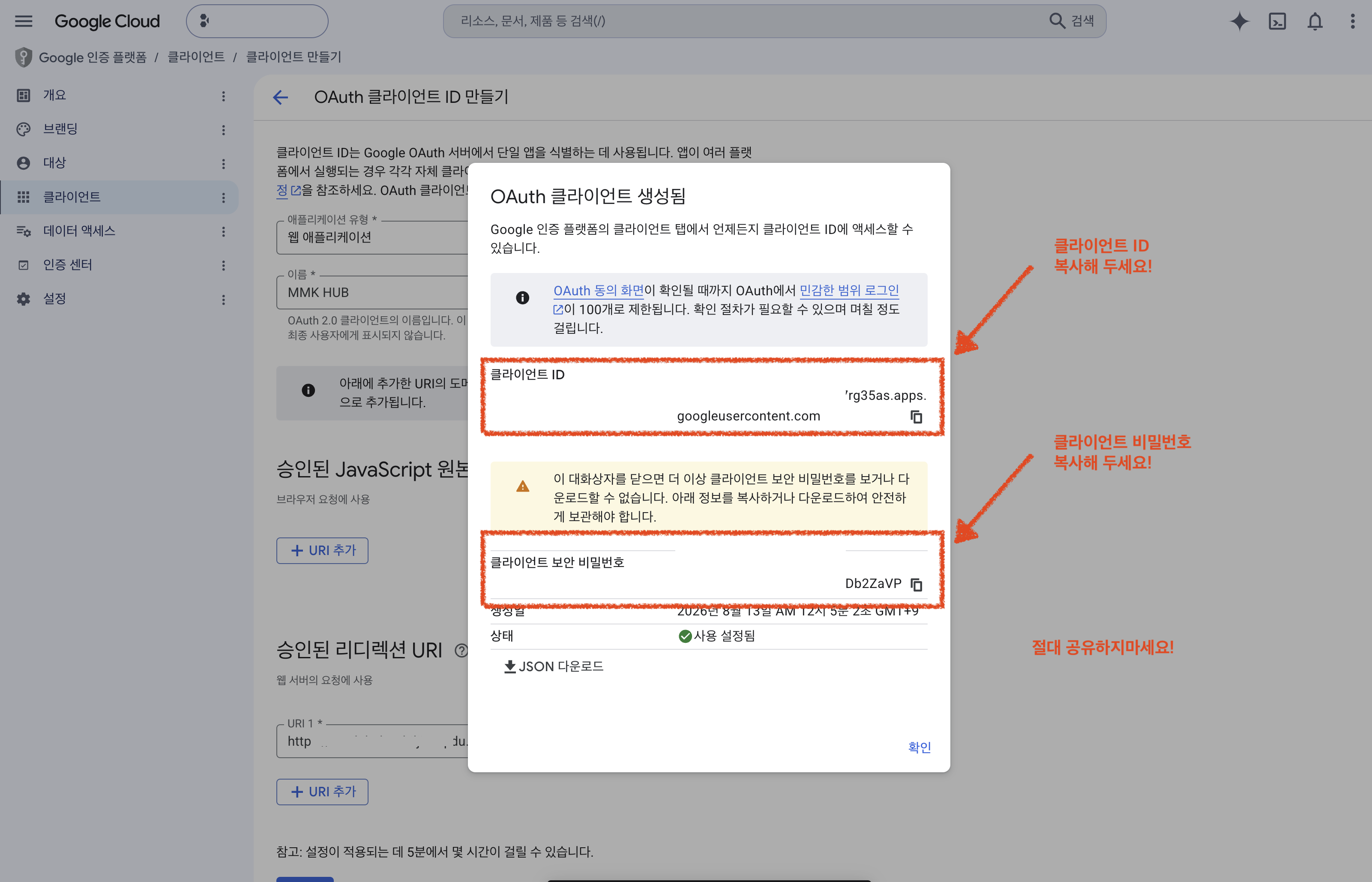Viewport: 1372px width, 882px height.
Task: Click the 클라이언트 breadcrumb link
Action: [x=196, y=57]
